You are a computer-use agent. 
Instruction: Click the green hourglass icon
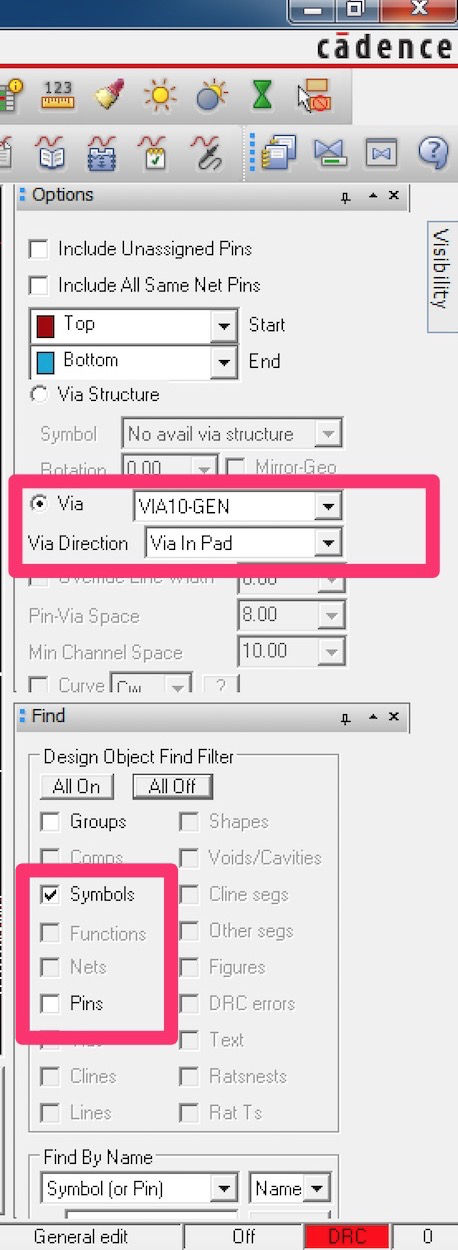(x=261, y=96)
